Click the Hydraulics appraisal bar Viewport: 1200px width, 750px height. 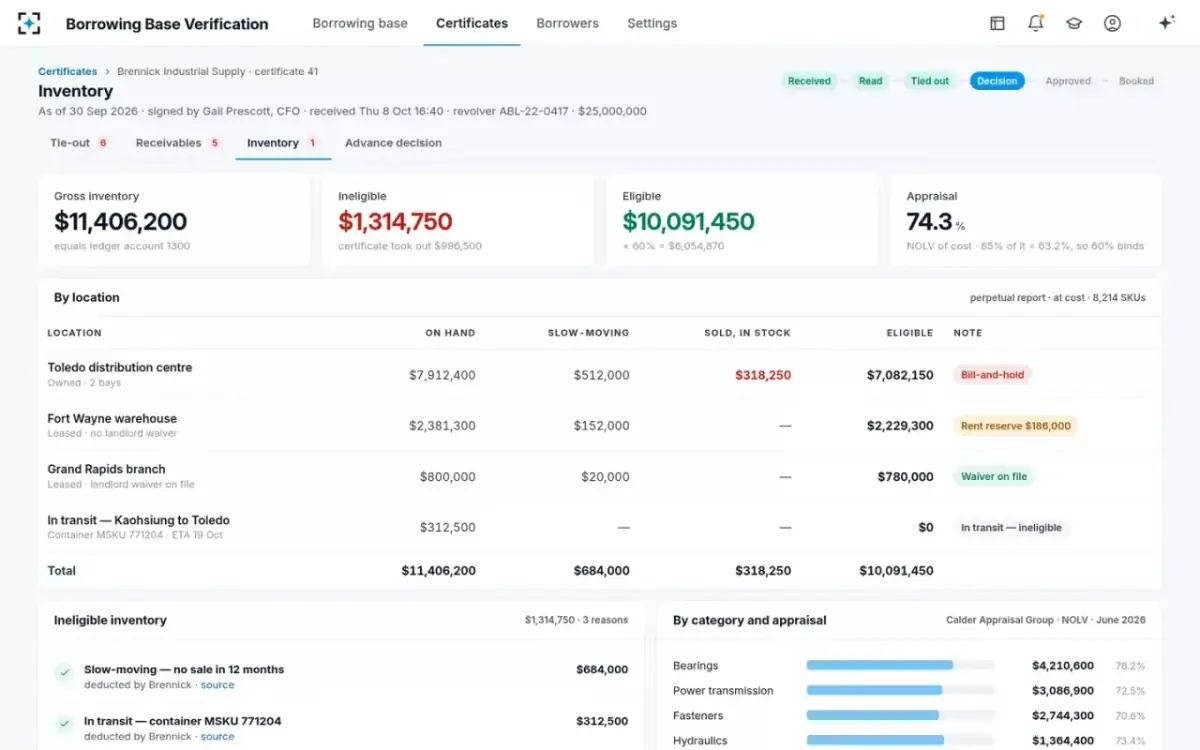900,740
